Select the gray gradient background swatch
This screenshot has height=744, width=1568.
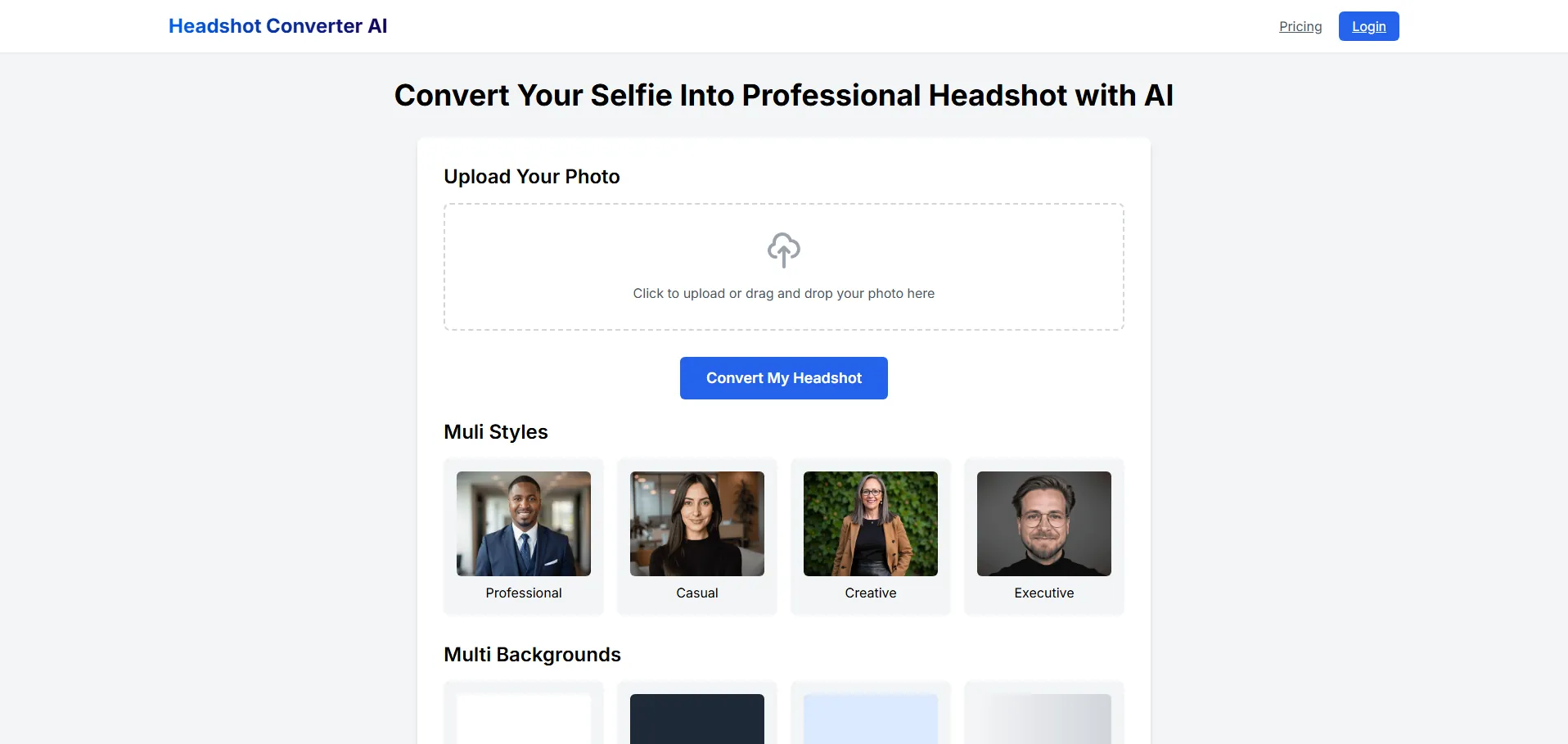(1044, 719)
